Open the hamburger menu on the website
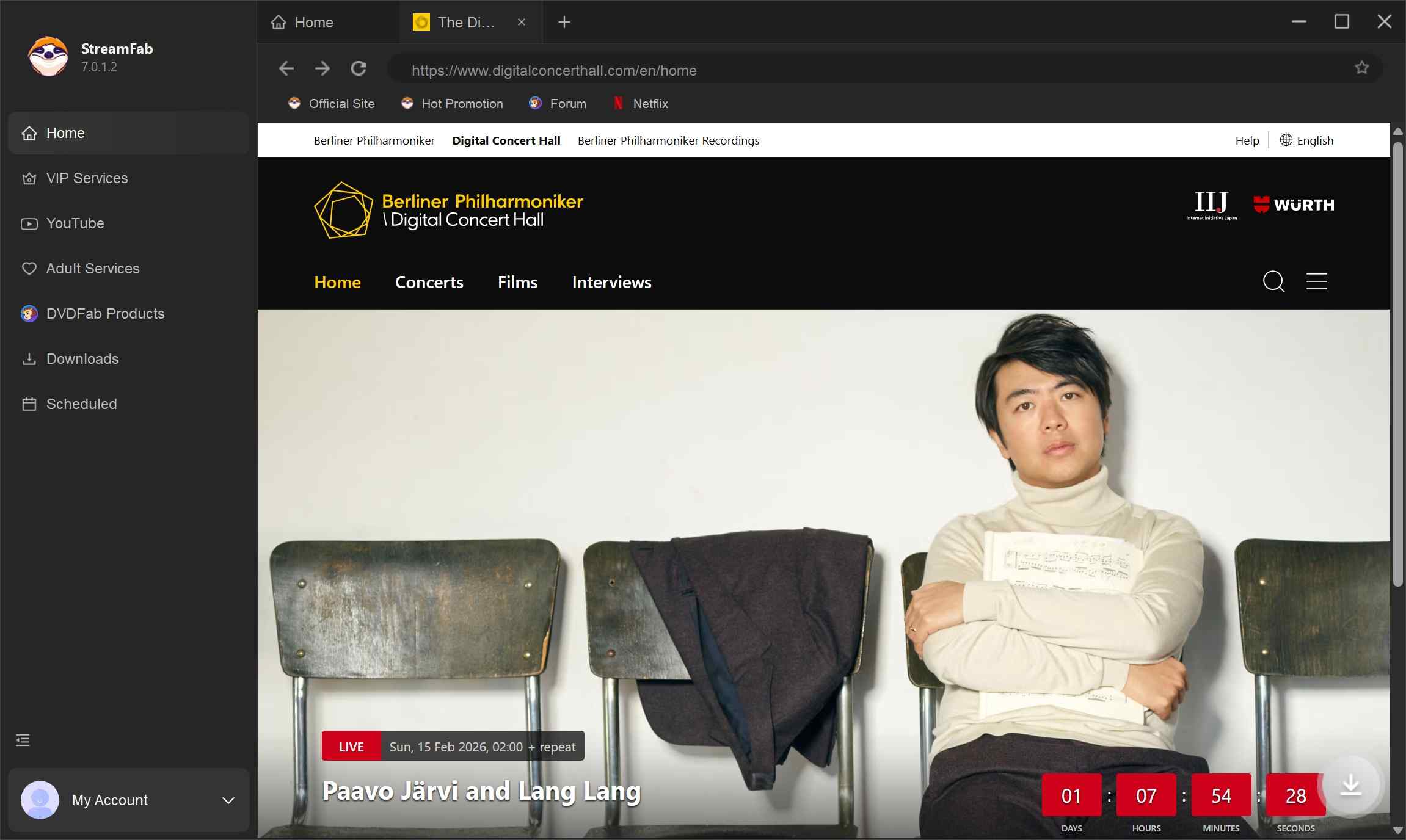This screenshot has width=1406, height=840. 1316,281
